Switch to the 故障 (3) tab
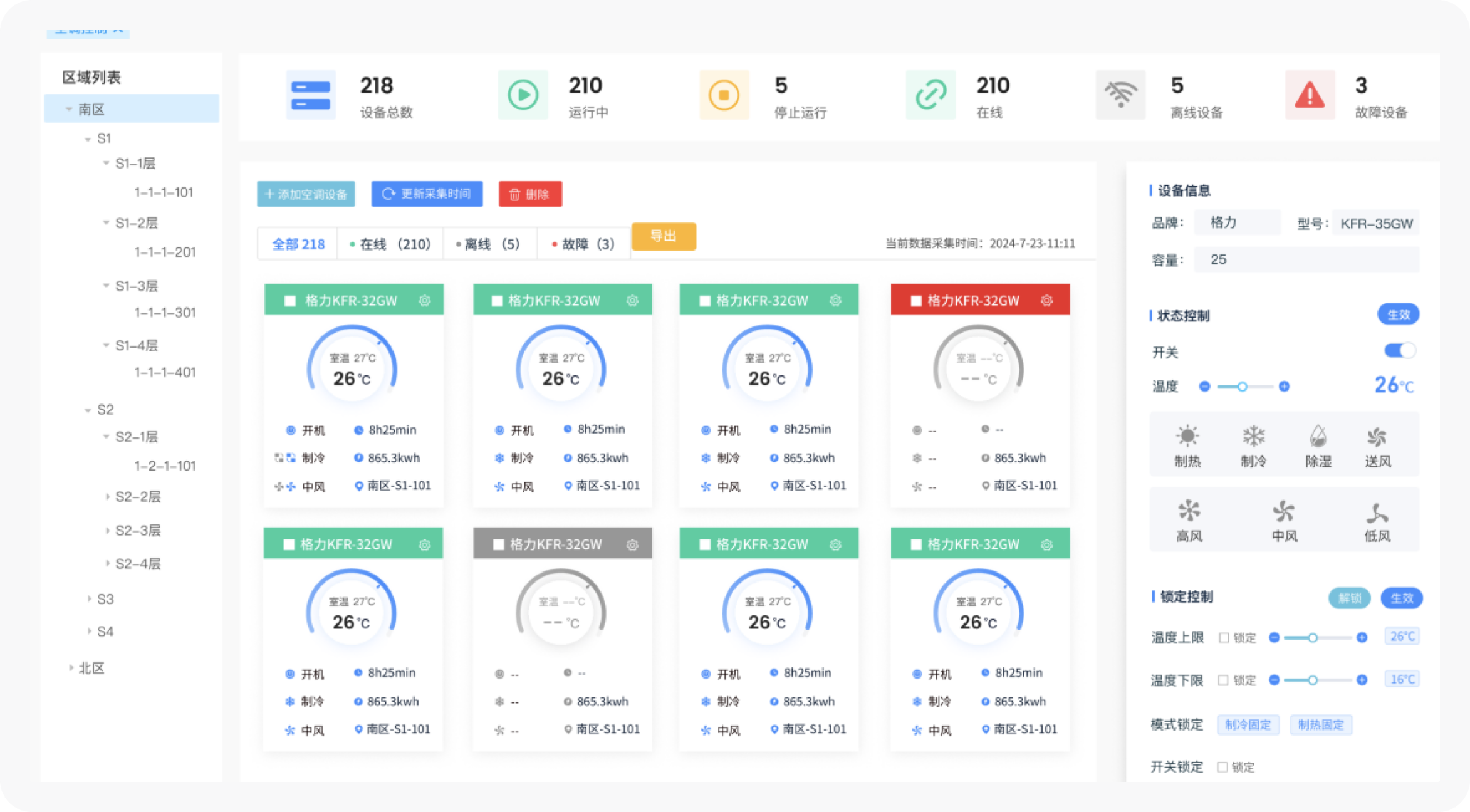The width and height of the screenshot is (1470, 812). coord(583,244)
